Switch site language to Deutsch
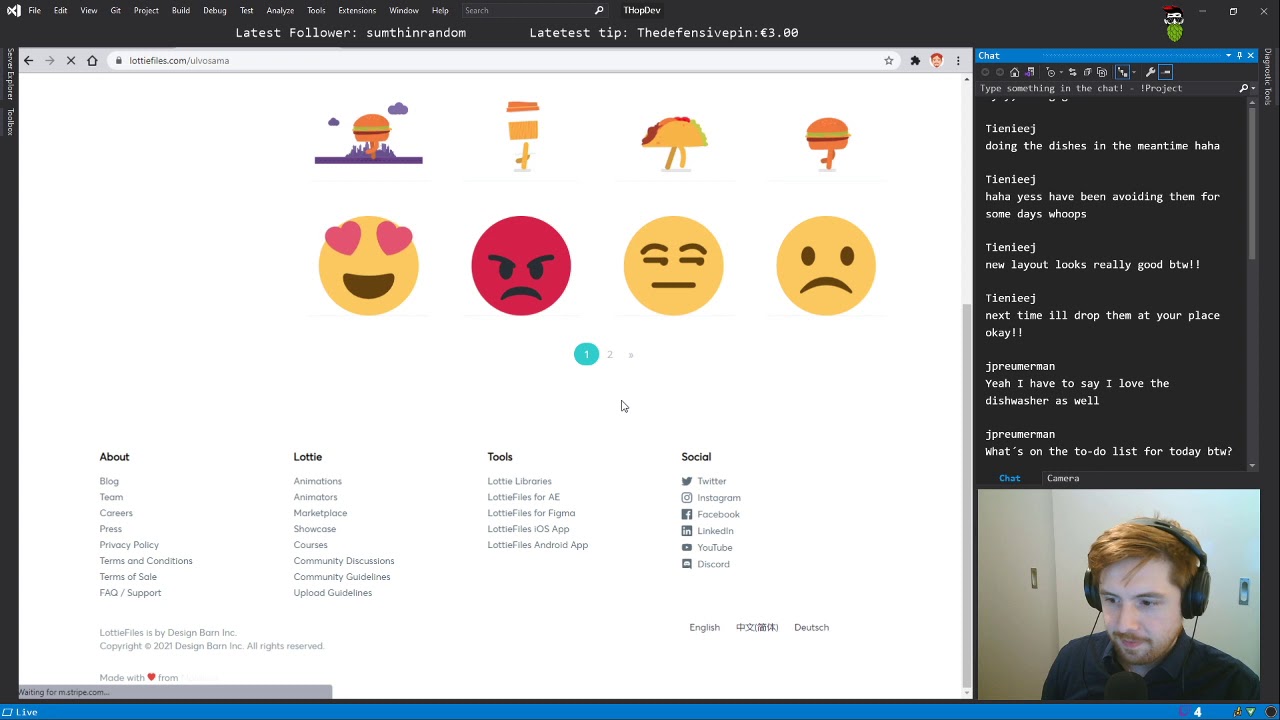The width and height of the screenshot is (1280, 720). 811,627
